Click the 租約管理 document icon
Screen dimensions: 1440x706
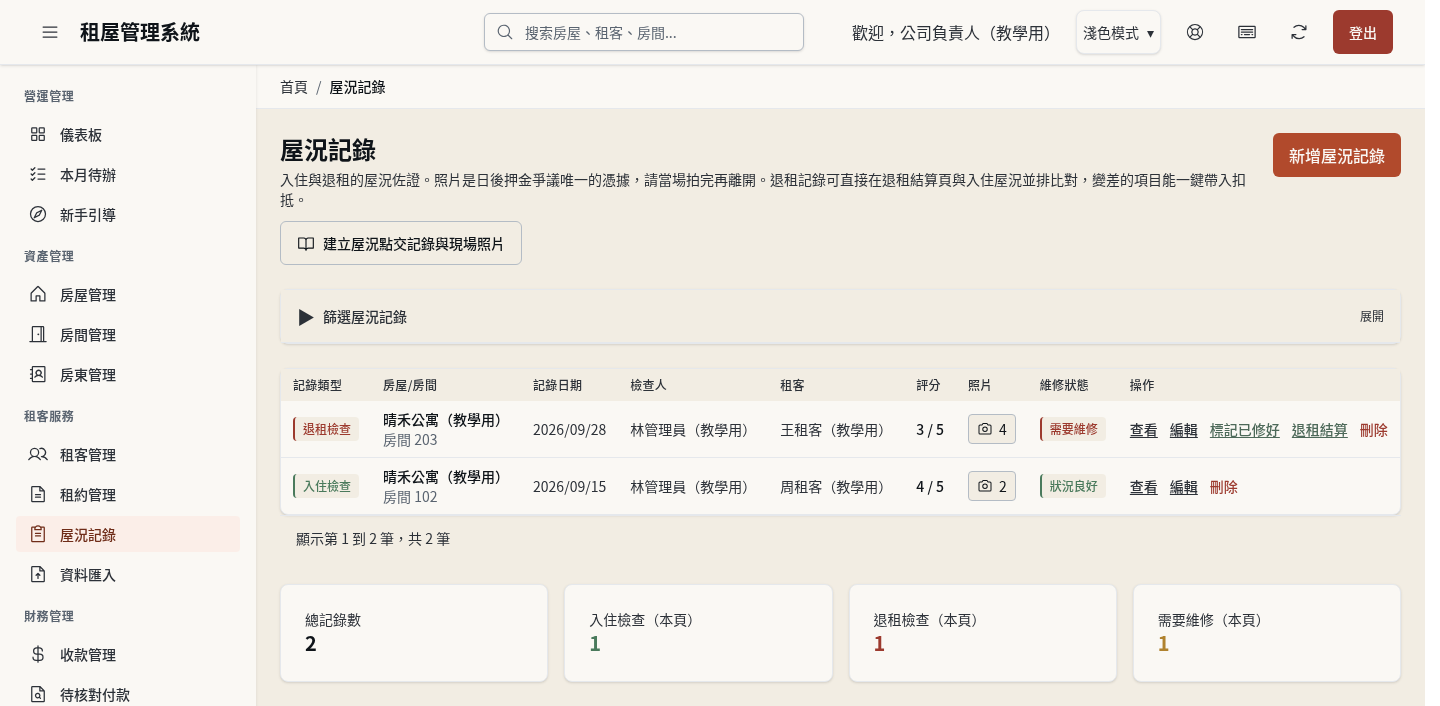38,494
